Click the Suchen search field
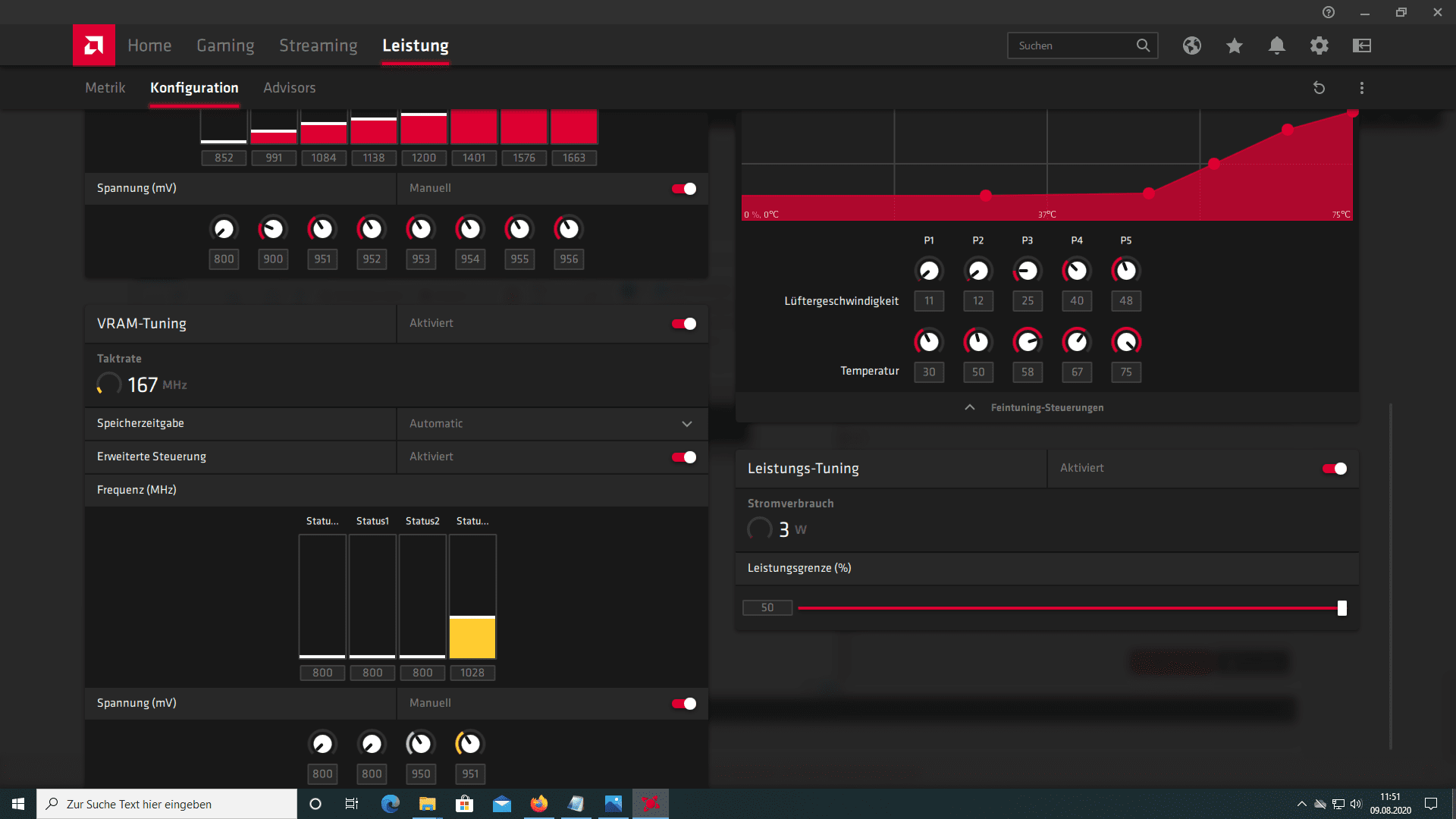1456x819 pixels. 1073,45
